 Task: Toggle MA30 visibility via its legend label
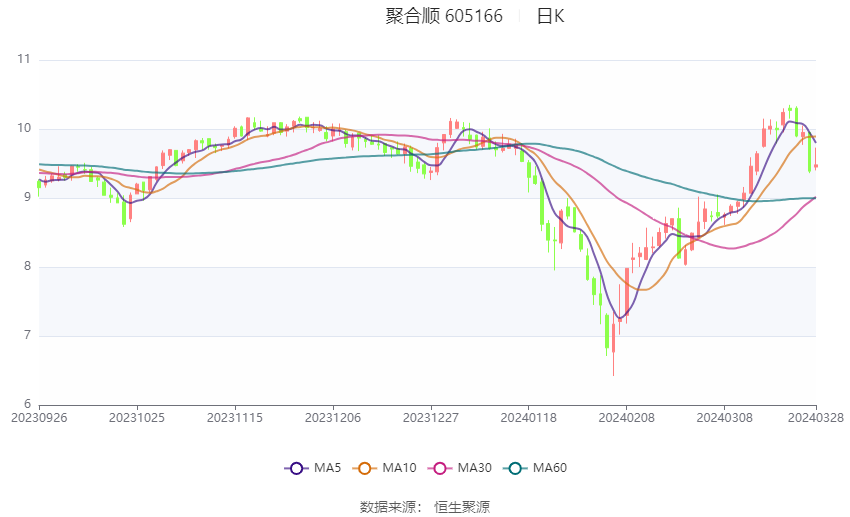click(473, 468)
